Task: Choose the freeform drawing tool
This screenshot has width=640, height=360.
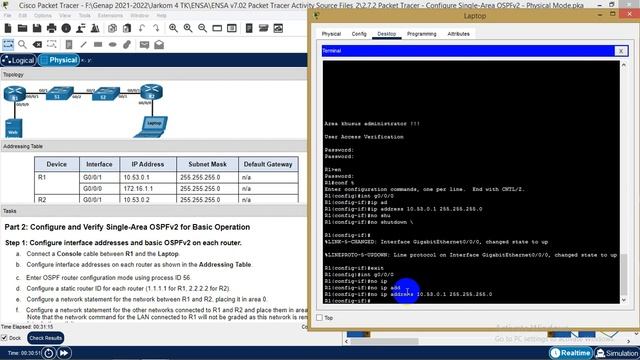Action: pyautogui.click(x=127, y=44)
